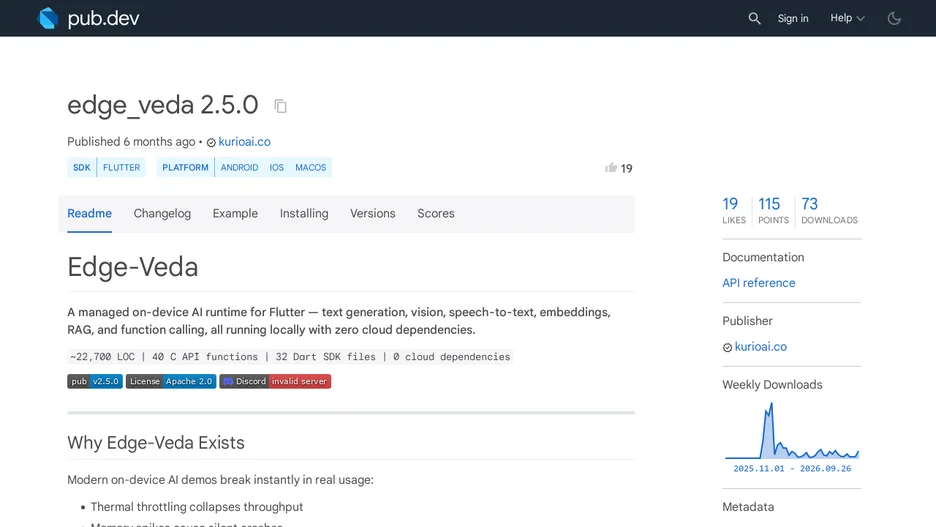The image size is (936, 527).
Task: Select the IOS platform tag
Action: click(x=276, y=168)
